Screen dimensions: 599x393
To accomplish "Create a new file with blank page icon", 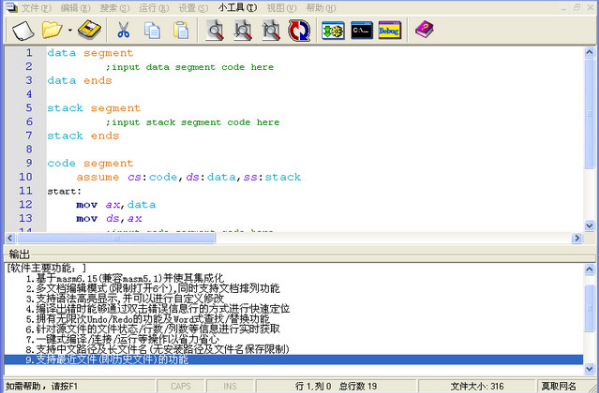I will click(x=23, y=30).
